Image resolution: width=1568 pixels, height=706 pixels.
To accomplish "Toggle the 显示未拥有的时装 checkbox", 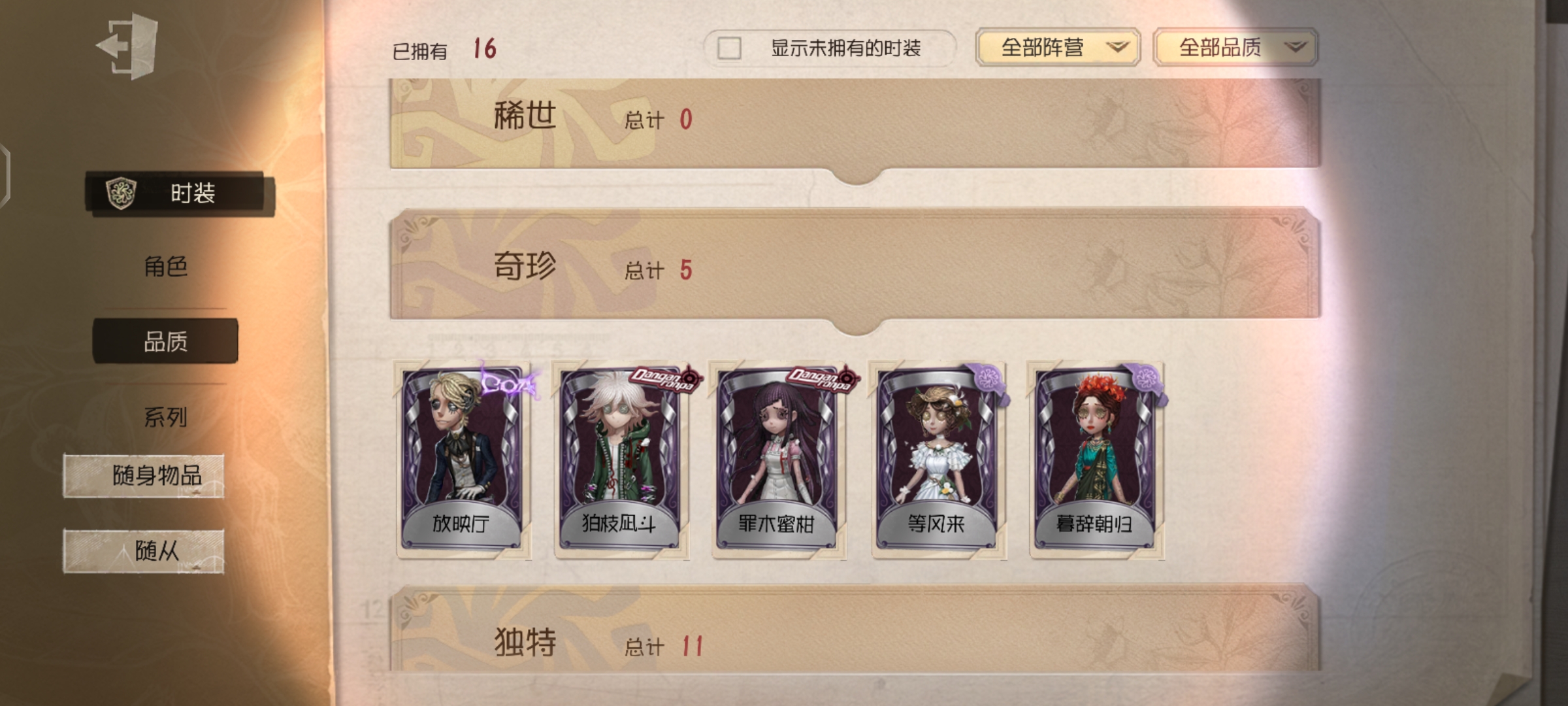I will (729, 48).
